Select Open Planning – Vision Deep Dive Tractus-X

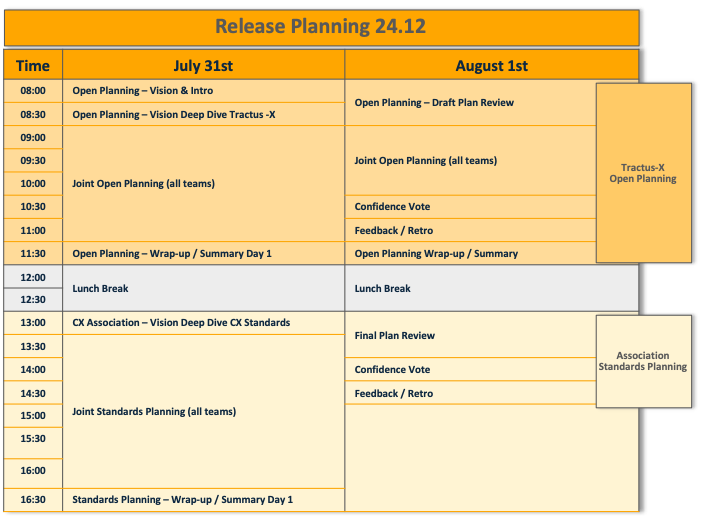tap(203, 114)
